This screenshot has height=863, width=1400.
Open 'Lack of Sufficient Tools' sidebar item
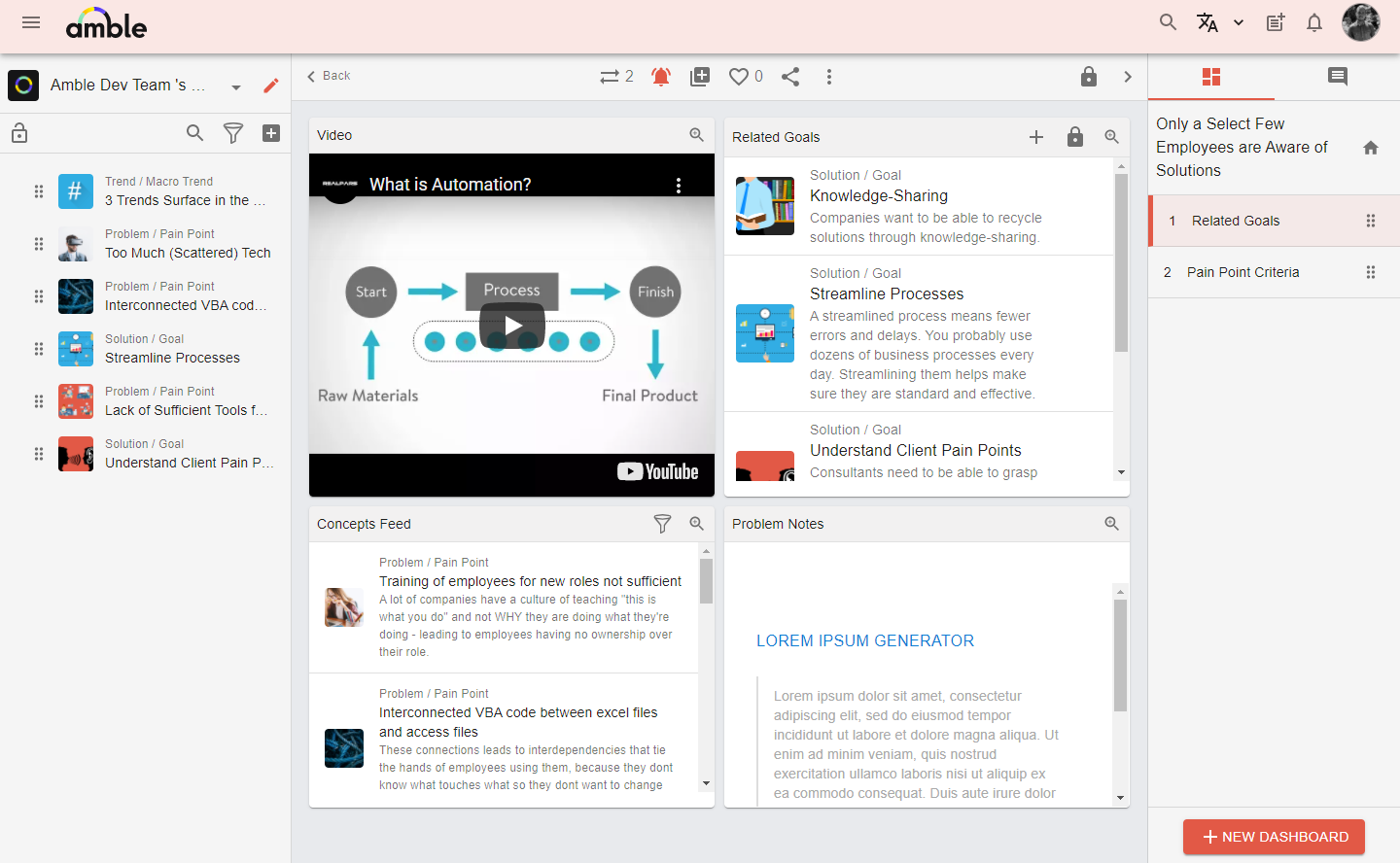click(x=187, y=410)
